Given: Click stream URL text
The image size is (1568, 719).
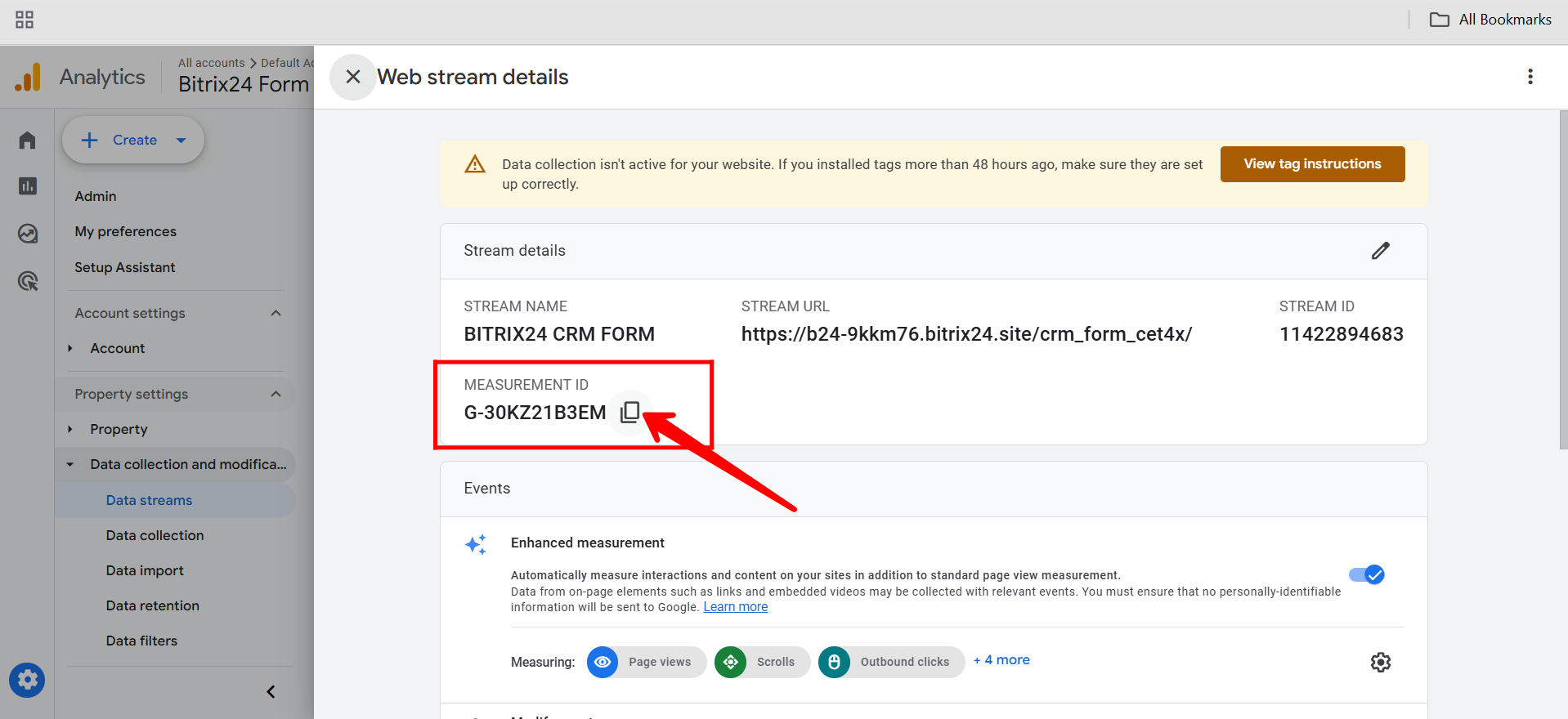Looking at the screenshot, I should pyautogui.click(x=966, y=334).
